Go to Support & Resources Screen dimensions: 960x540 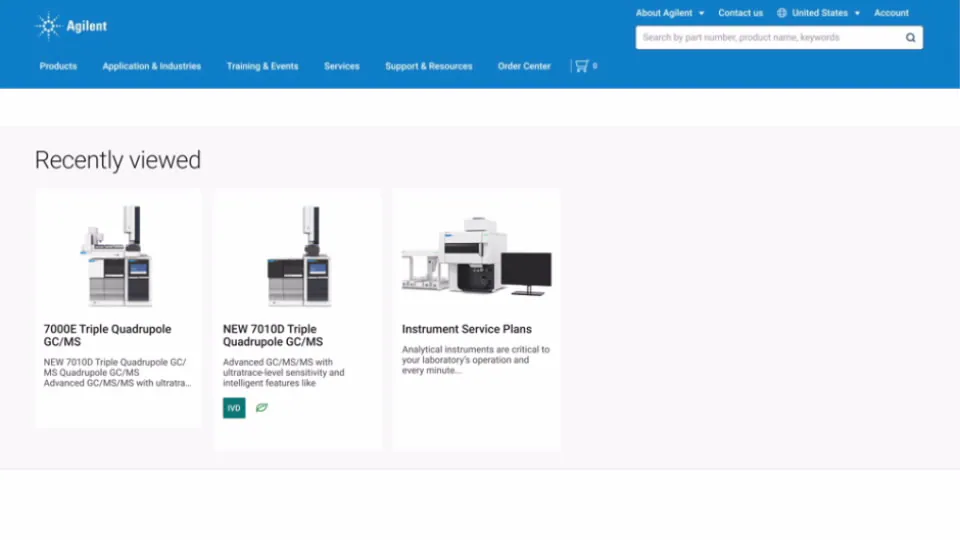428,66
